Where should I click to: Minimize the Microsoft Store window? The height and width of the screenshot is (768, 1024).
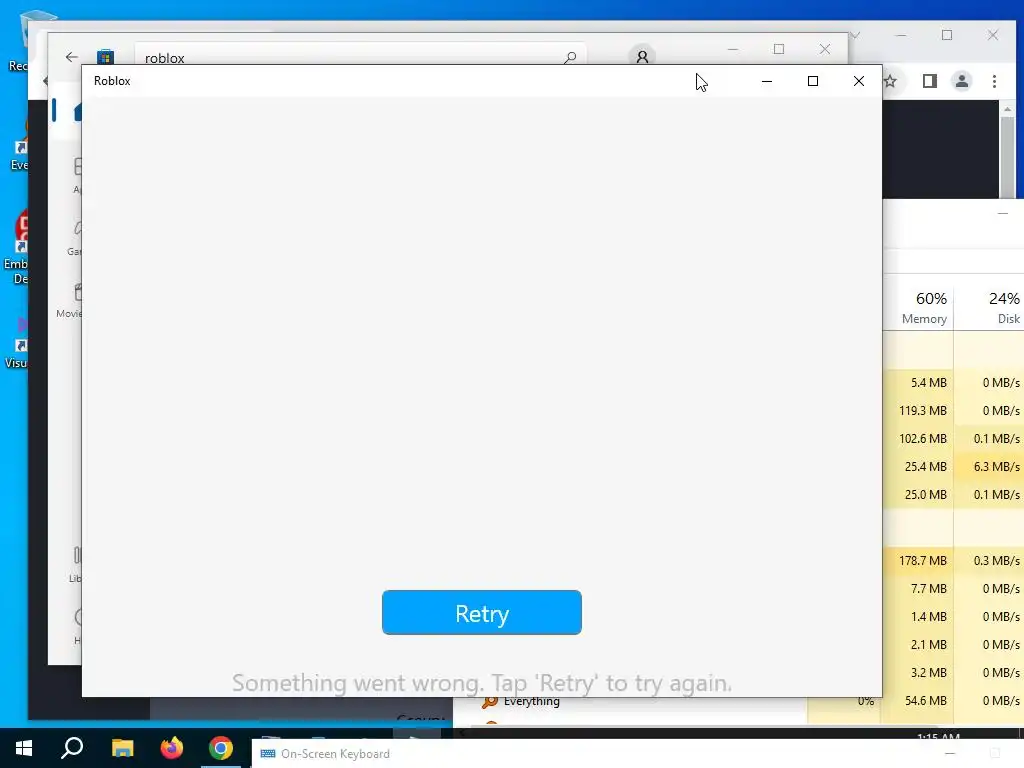pos(733,49)
